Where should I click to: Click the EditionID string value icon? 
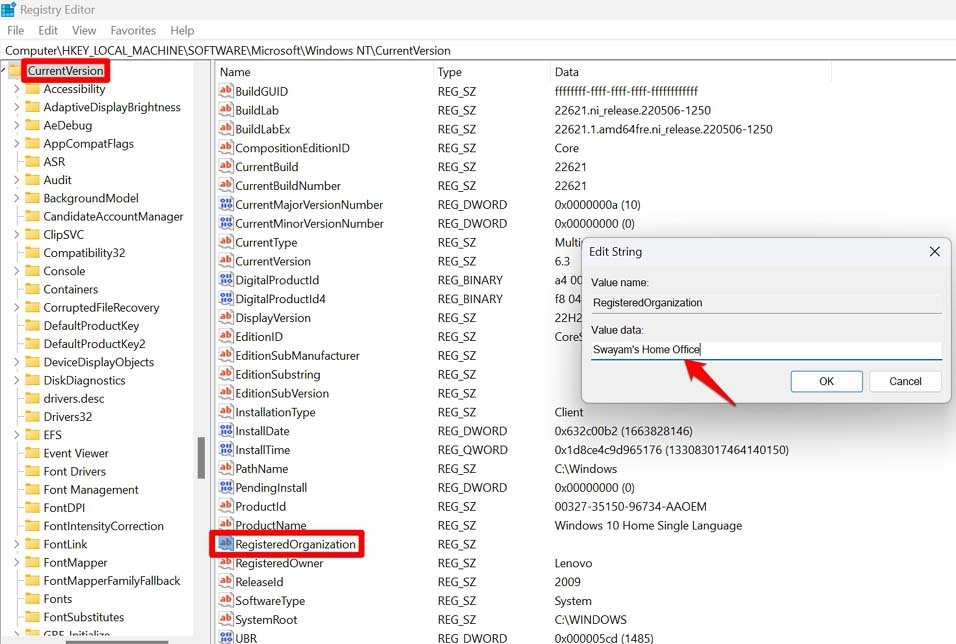click(226, 336)
